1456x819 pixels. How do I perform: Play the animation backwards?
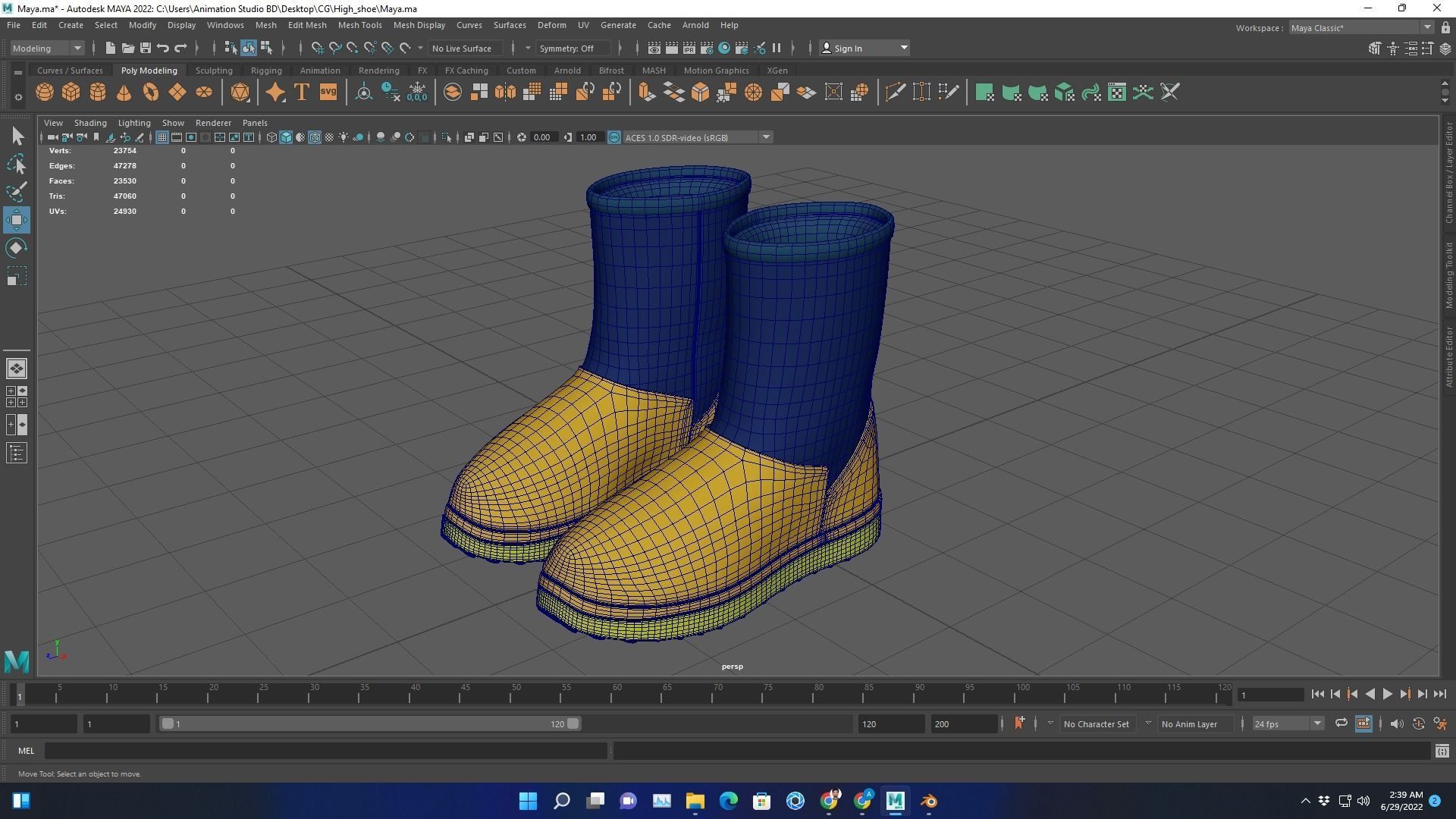1370,694
